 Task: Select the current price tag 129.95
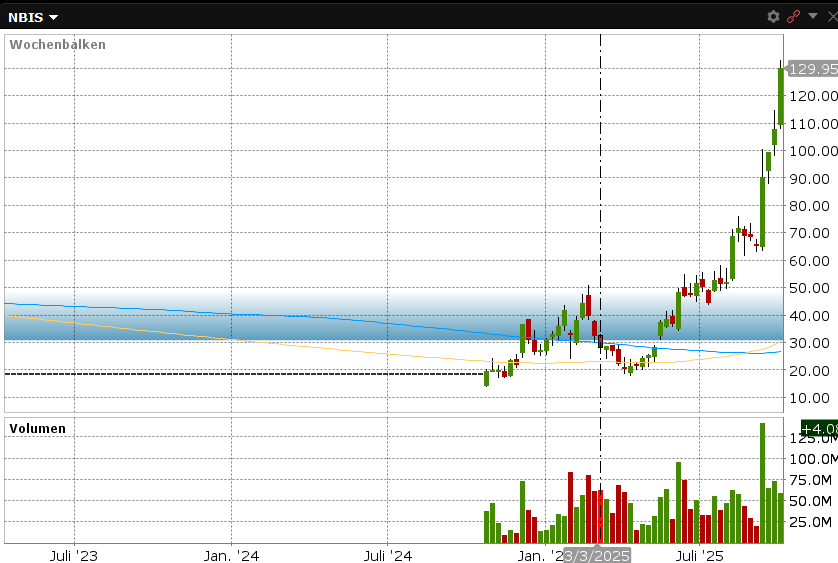(813, 69)
